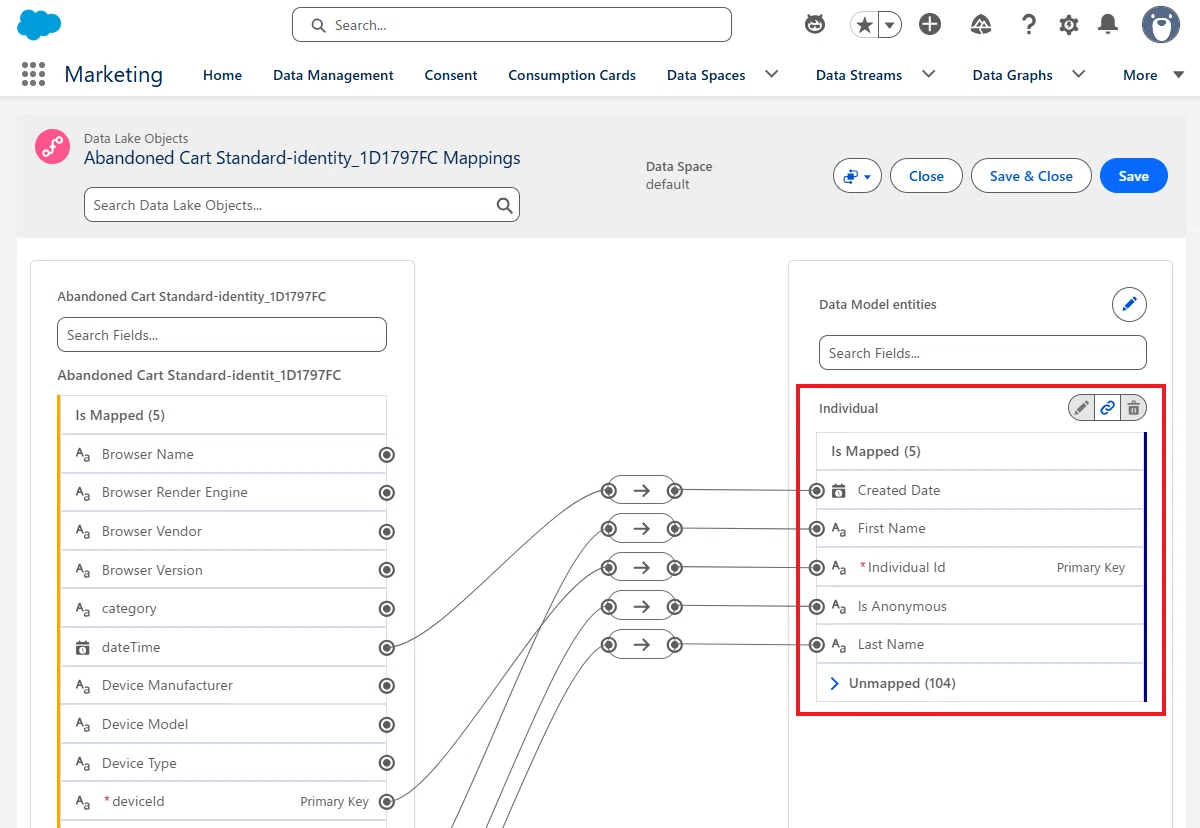Image resolution: width=1200 pixels, height=828 pixels.
Task: Open the More navigation dropdown
Action: (1154, 75)
